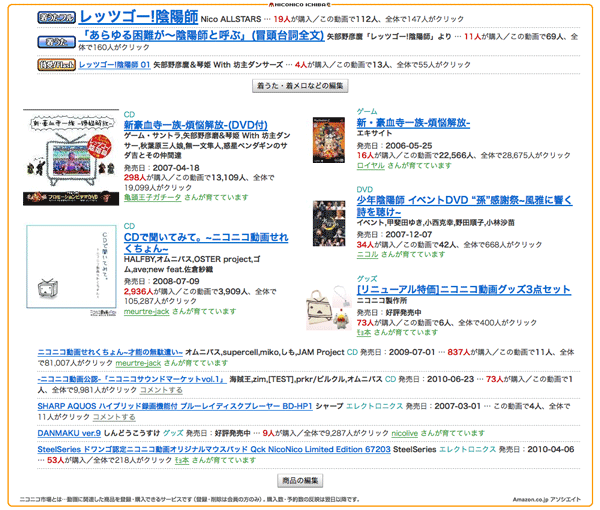Click the user link under the グッズ3点セット item
This screenshot has height=510, width=600.
click(x=364, y=332)
